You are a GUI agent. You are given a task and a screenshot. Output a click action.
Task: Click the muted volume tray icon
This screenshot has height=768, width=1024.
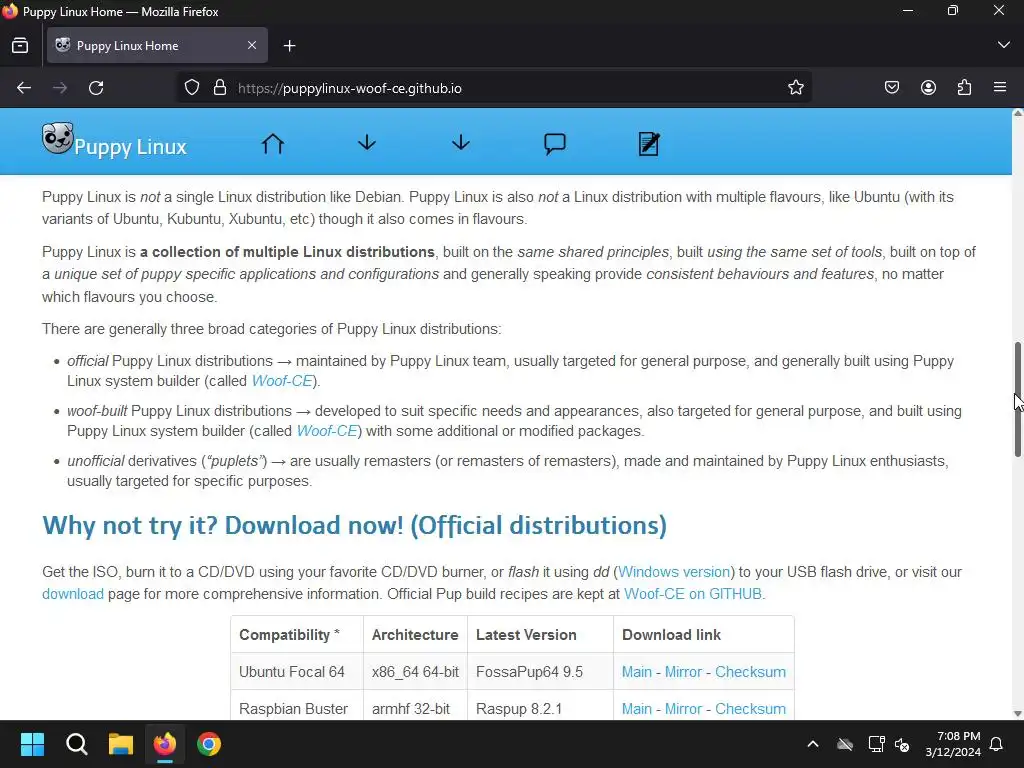(x=902, y=744)
